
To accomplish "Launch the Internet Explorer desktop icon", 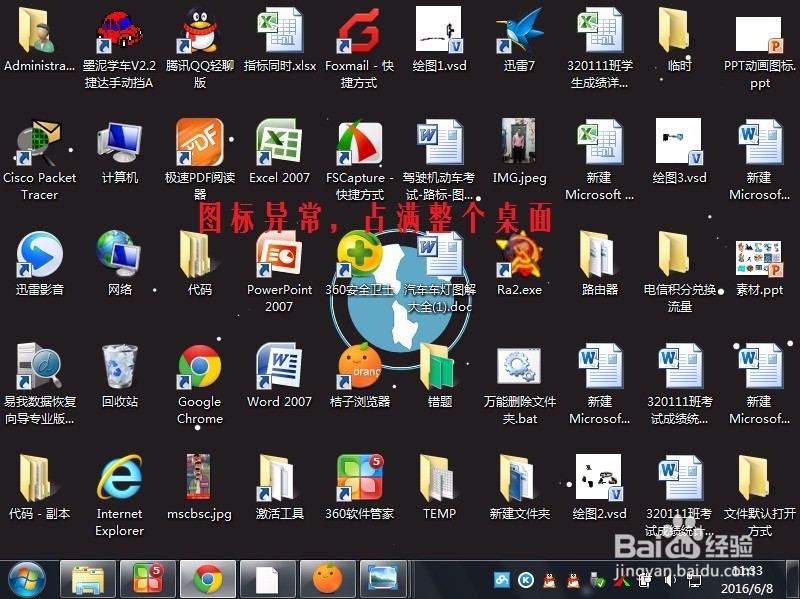I will [x=120, y=479].
